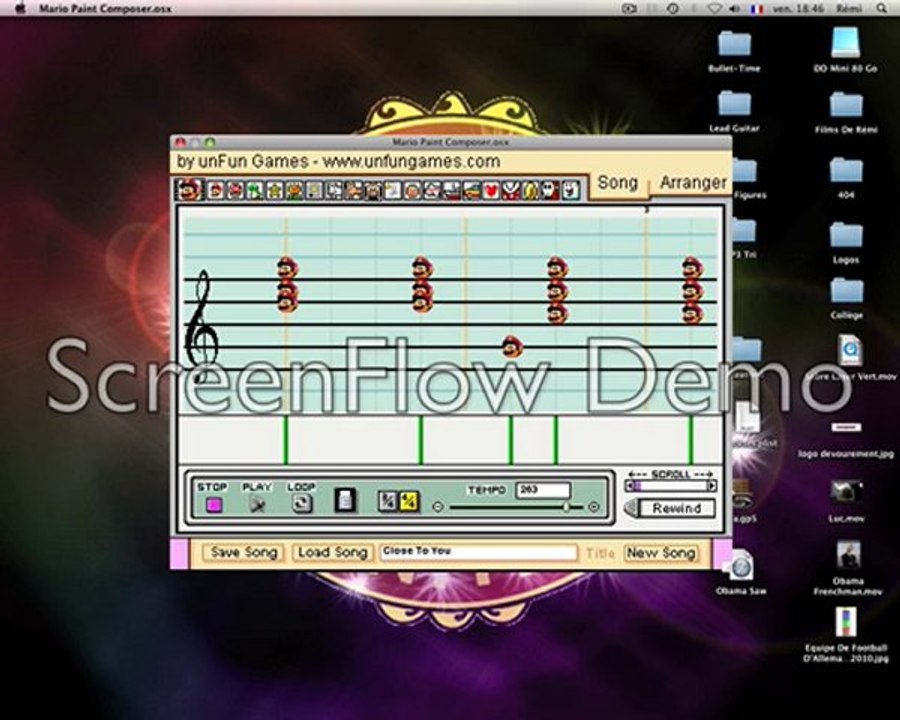Click the purple song scroll thumb
900x720 pixels.
[x=638, y=486]
